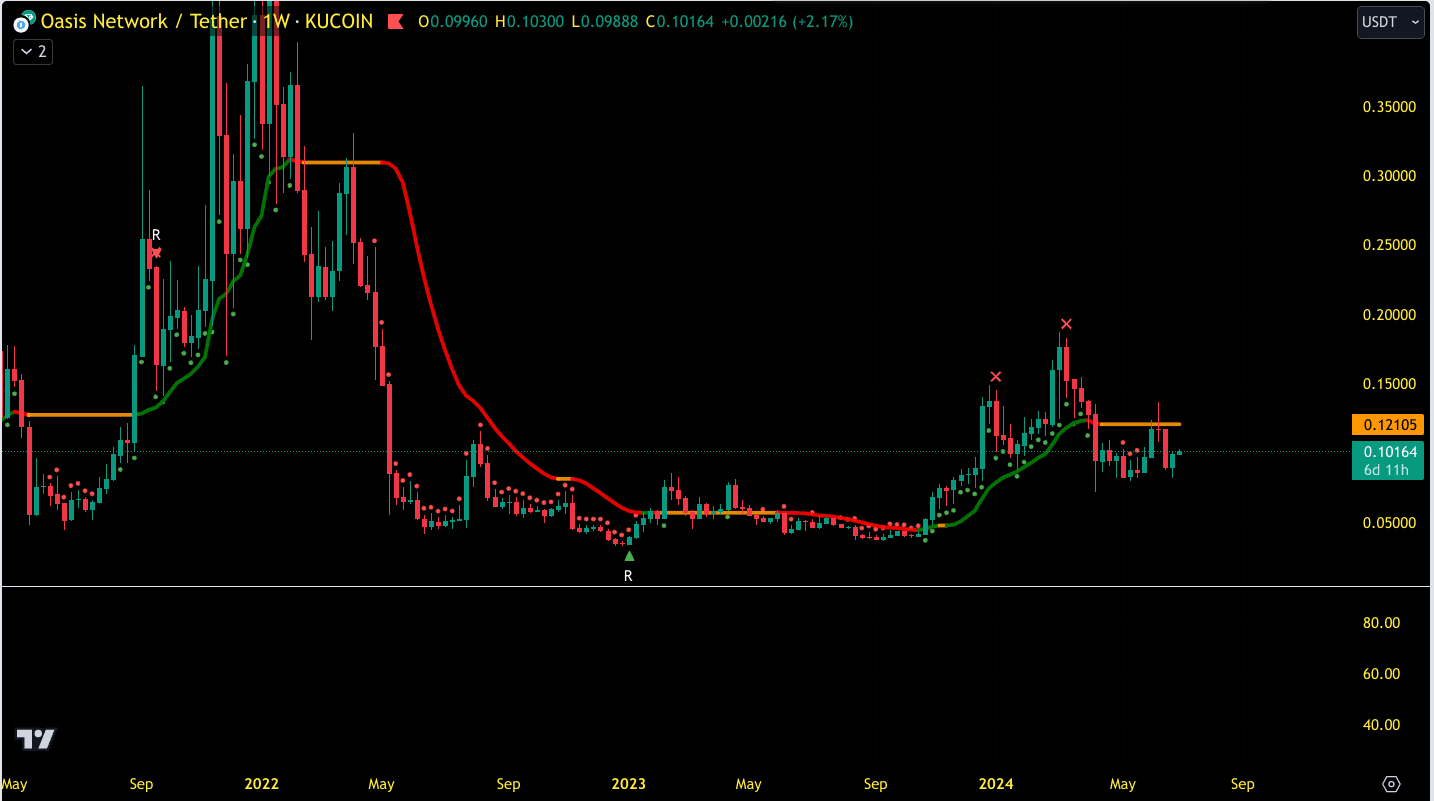
Task: Click the 2022 year label on time axis
Action: 261,784
